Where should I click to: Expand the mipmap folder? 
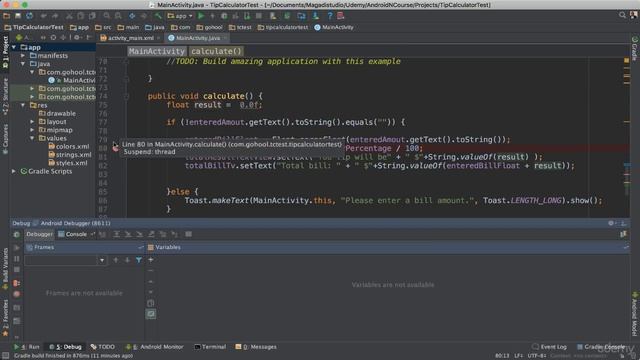point(32,130)
